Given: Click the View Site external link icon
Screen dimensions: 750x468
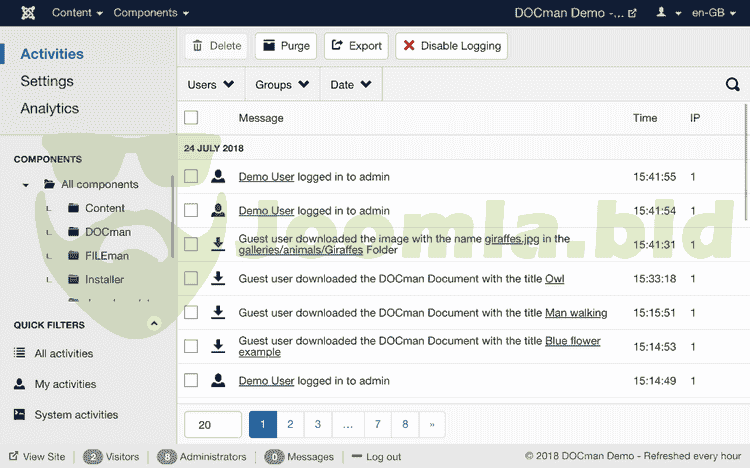Looking at the screenshot, I should click(x=14, y=456).
